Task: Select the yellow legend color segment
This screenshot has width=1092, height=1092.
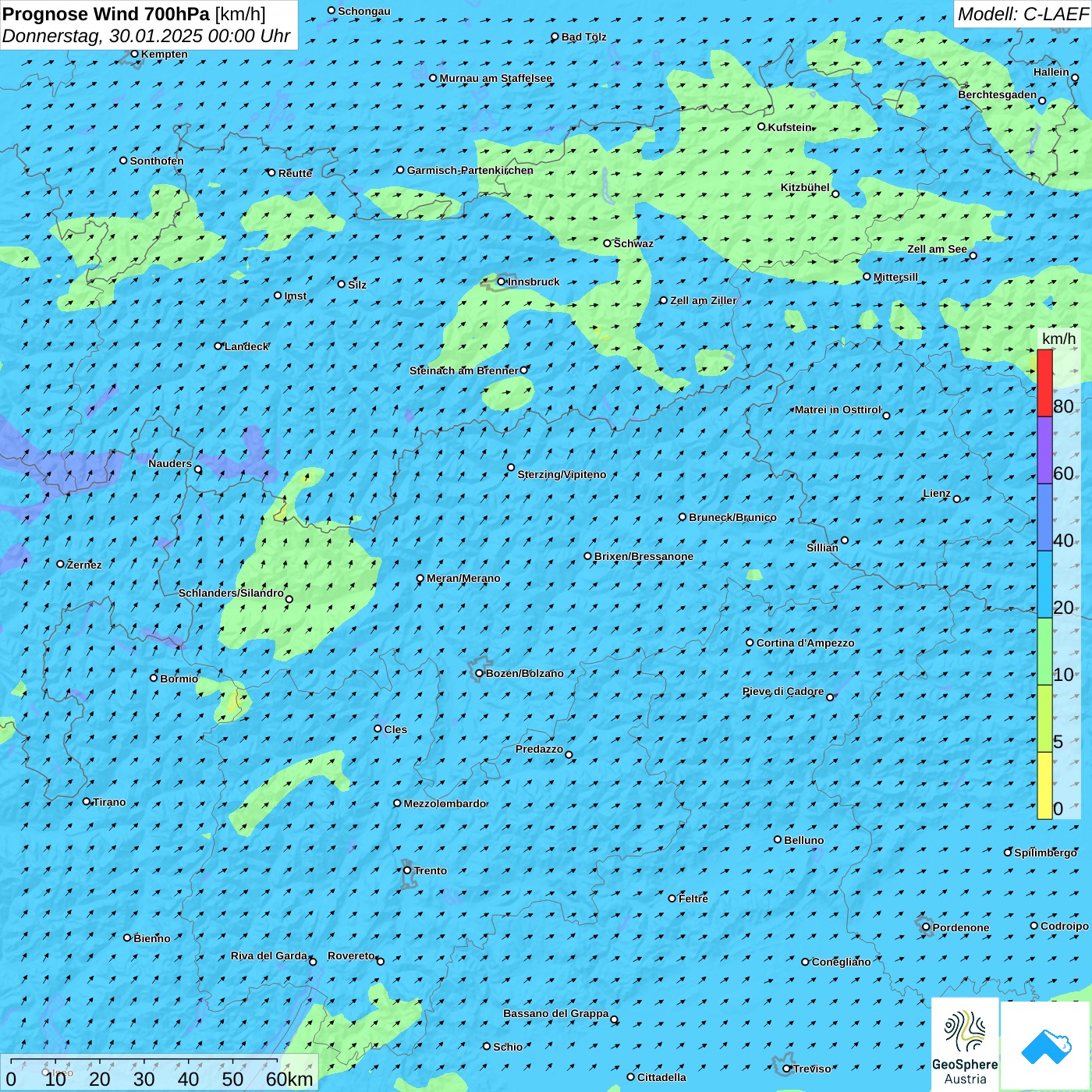Action: 1044,786
